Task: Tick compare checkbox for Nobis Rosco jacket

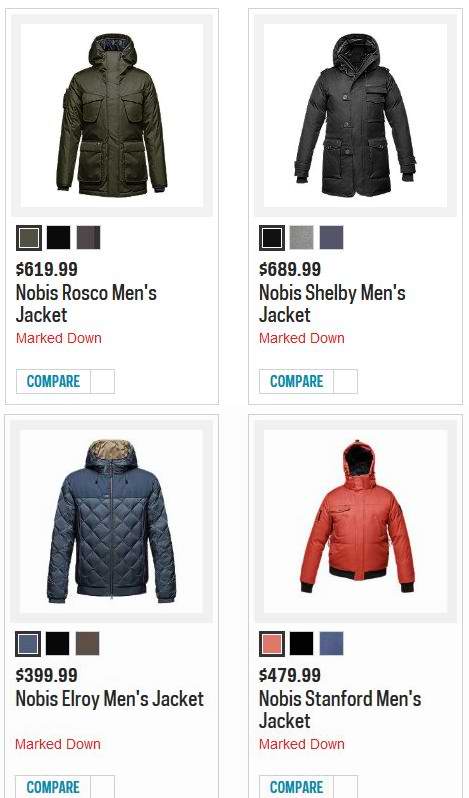Action: click(102, 381)
